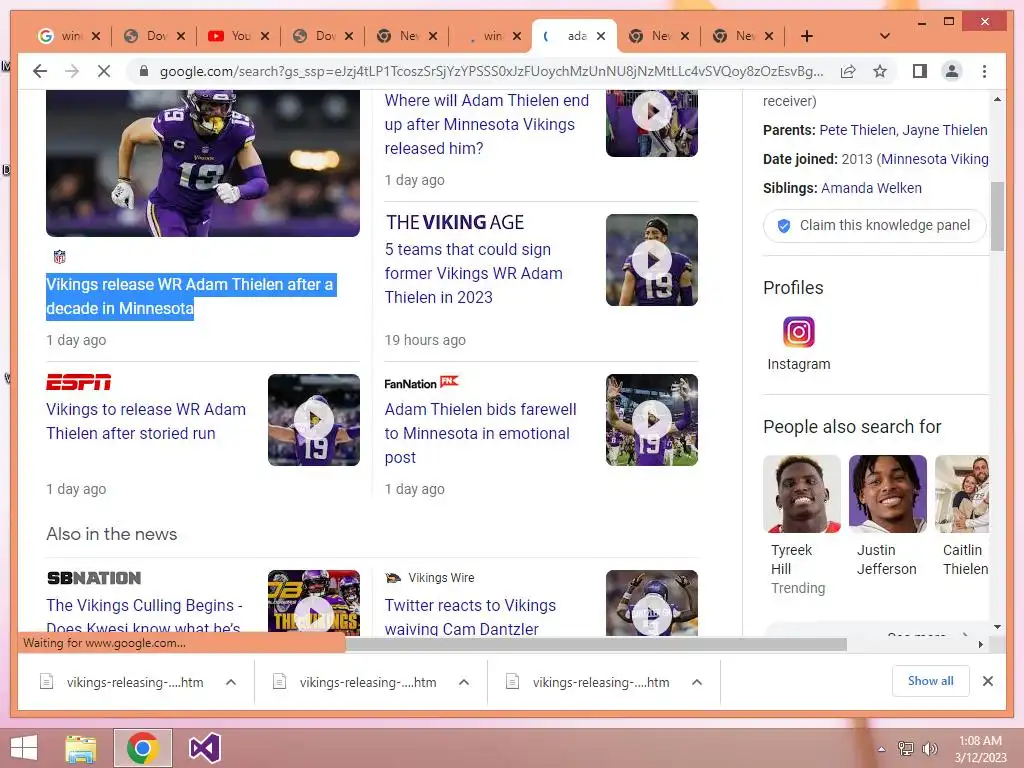Click the SB Nation logo
The height and width of the screenshot is (768, 1024).
(x=94, y=578)
